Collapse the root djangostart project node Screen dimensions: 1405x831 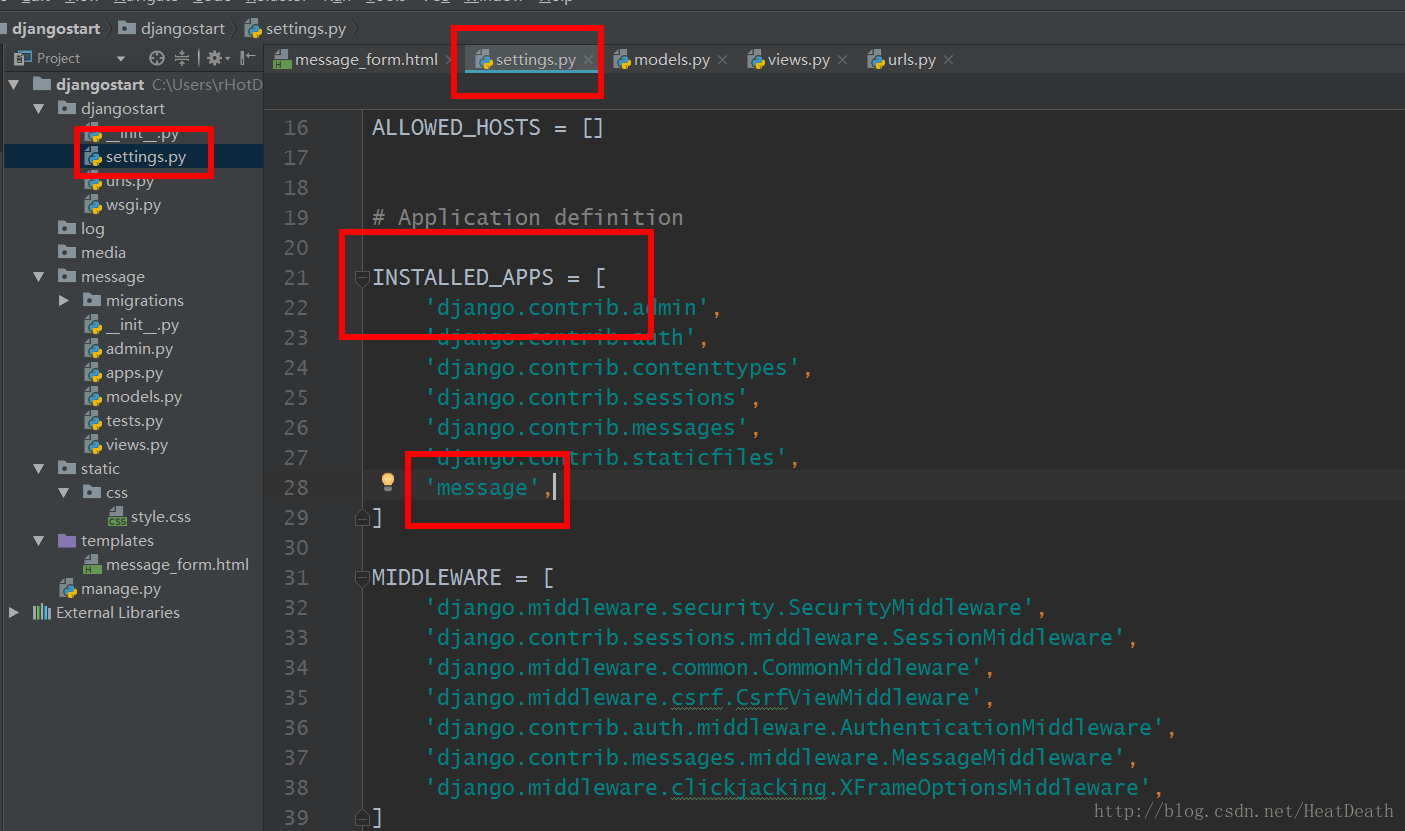[15, 84]
